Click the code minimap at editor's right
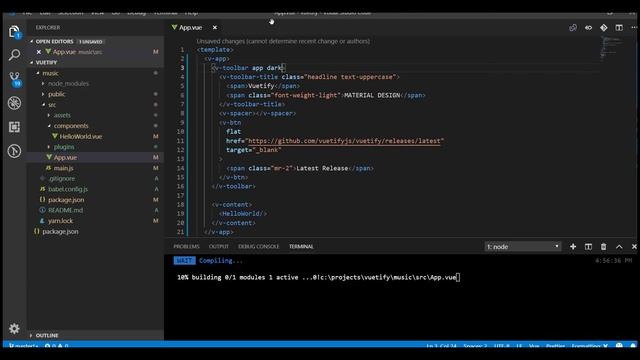This screenshot has height=360, width=640. pos(611,47)
